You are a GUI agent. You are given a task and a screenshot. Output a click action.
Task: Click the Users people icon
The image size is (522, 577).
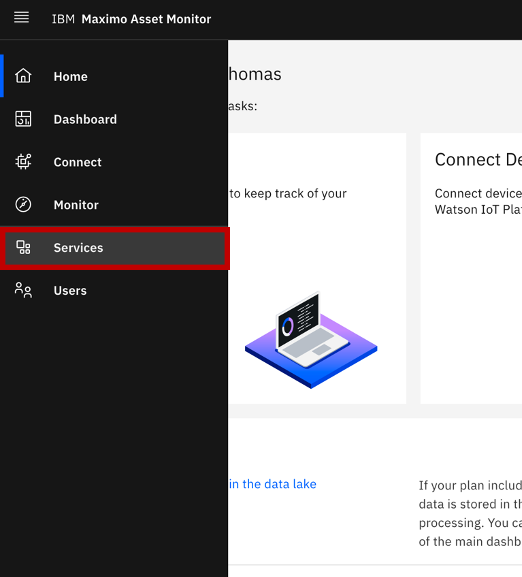point(23,290)
